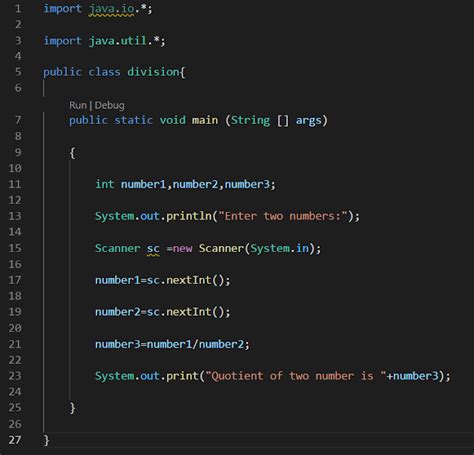Click the String type in main's parameters
Image resolution: width=474 pixels, height=455 pixels.
pyautogui.click(x=250, y=121)
